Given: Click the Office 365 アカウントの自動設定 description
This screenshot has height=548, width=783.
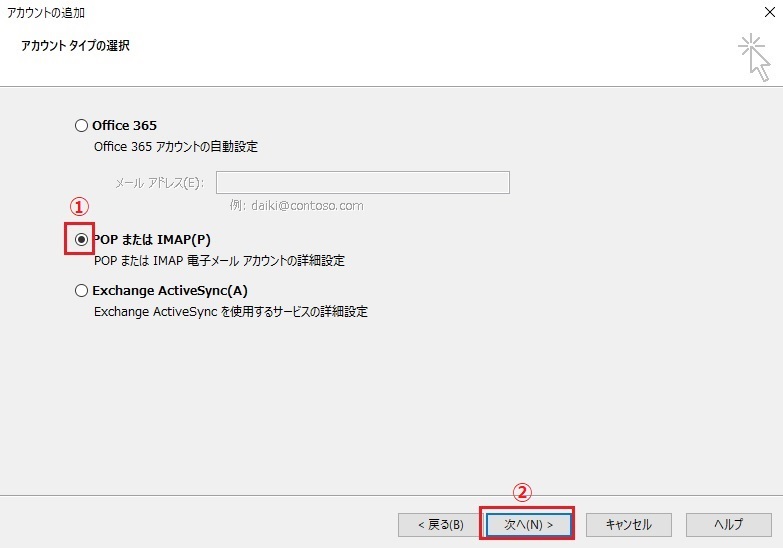Looking at the screenshot, I should [176, 147].
